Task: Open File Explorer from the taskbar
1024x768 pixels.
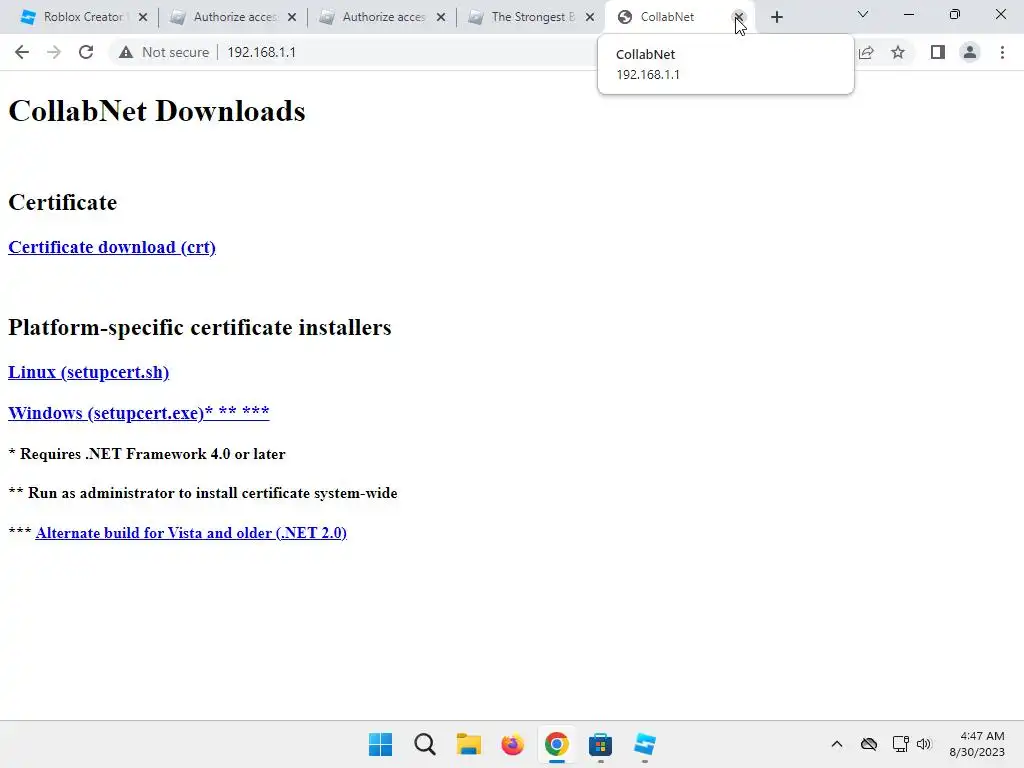Action: tap(468, 744)
